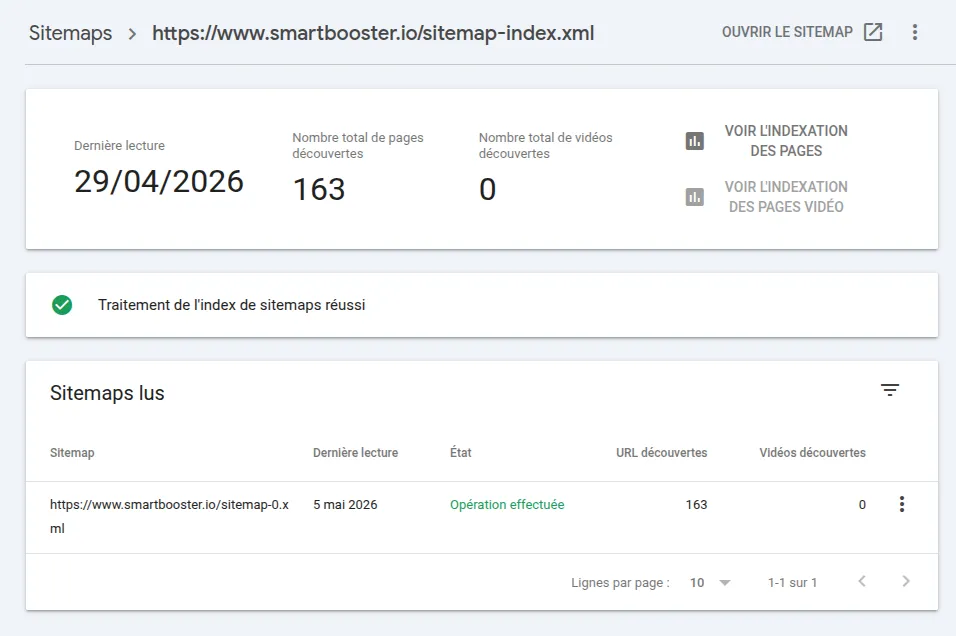Image resolution: width=956 pixels, height=636 pixels.
Task: Click the 0 vidéos découvertes cell in table
Action: tap(862, 504)
